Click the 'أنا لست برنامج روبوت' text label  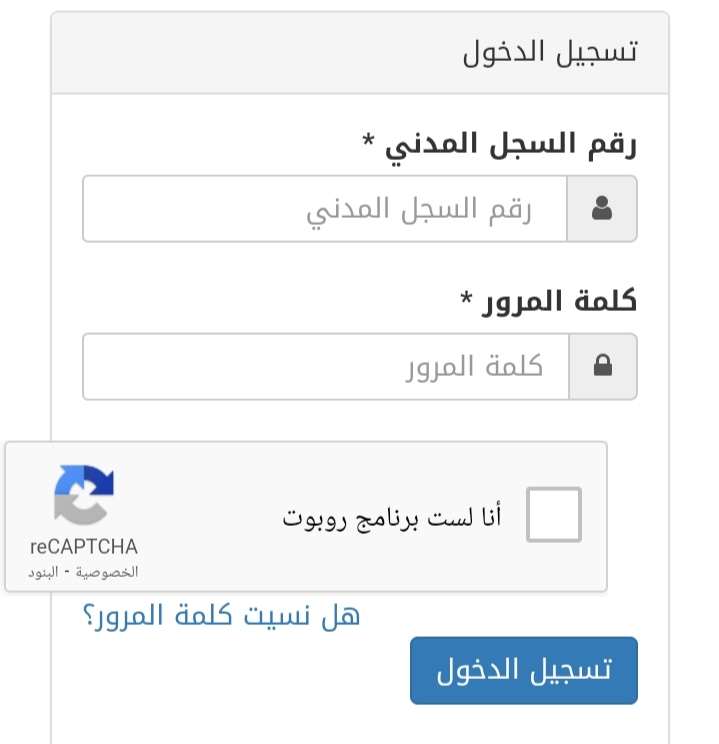coord(392,517)
